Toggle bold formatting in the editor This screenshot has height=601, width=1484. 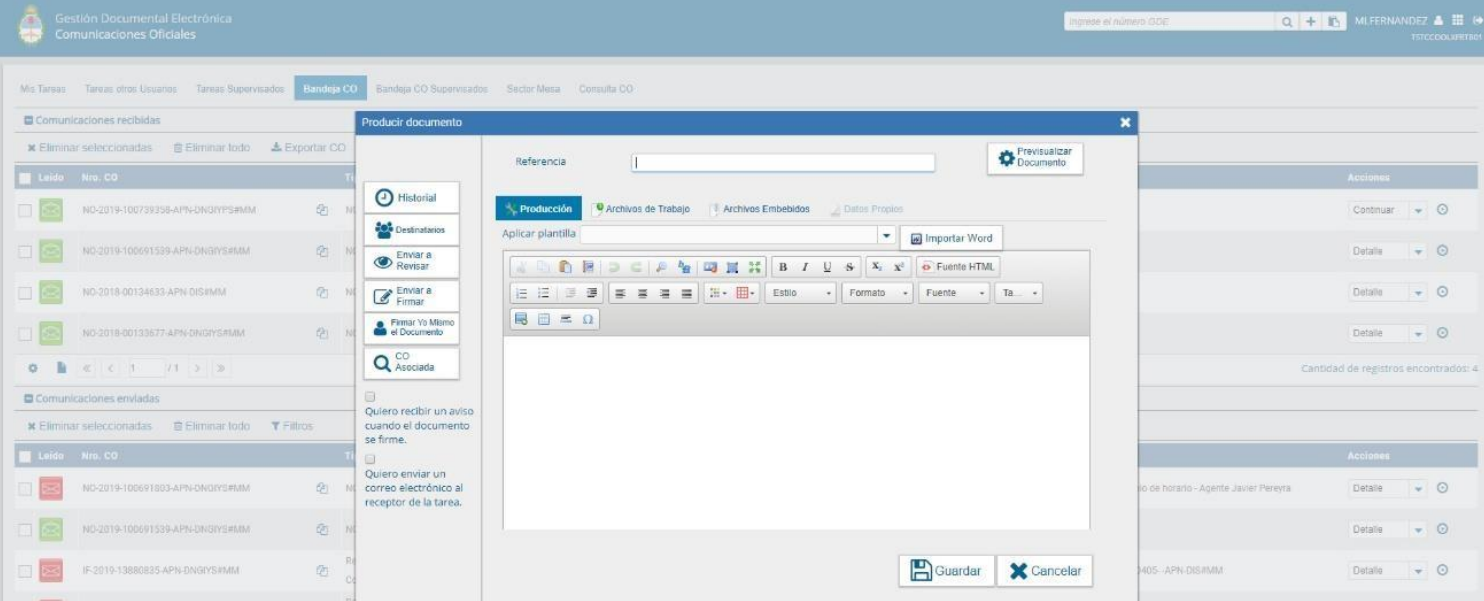click(x=783, y=267)
